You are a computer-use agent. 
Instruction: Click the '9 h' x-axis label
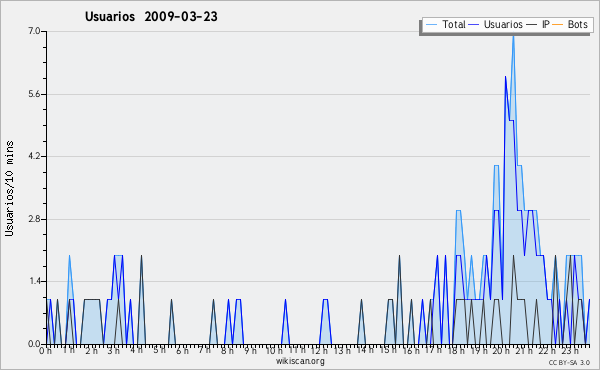250,351
